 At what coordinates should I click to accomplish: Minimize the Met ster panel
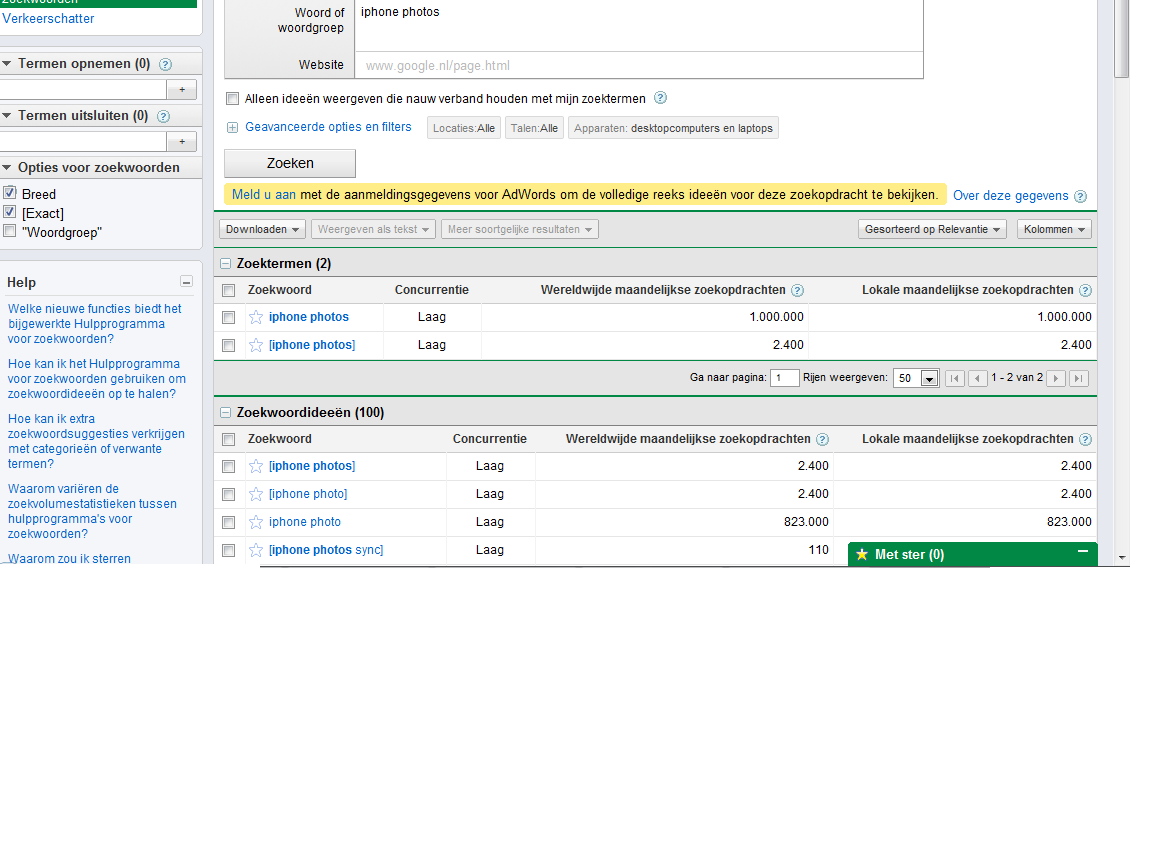pyautogui.click(x=1082, y=552)
